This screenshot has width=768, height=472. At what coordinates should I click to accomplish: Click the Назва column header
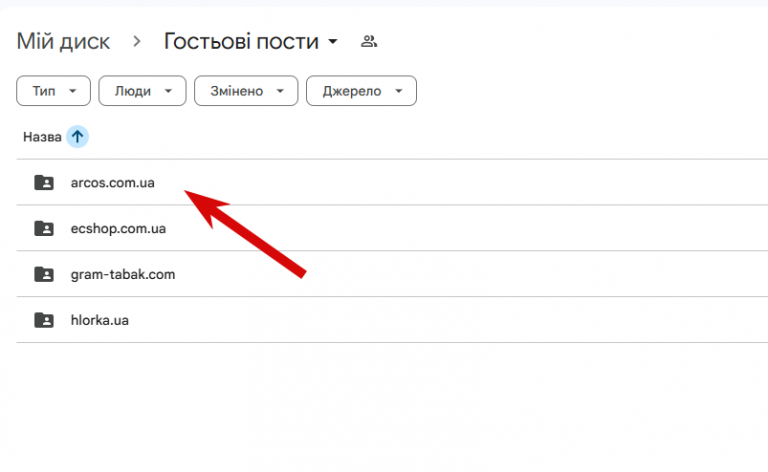pyautogui.click(x=42, y=137)
